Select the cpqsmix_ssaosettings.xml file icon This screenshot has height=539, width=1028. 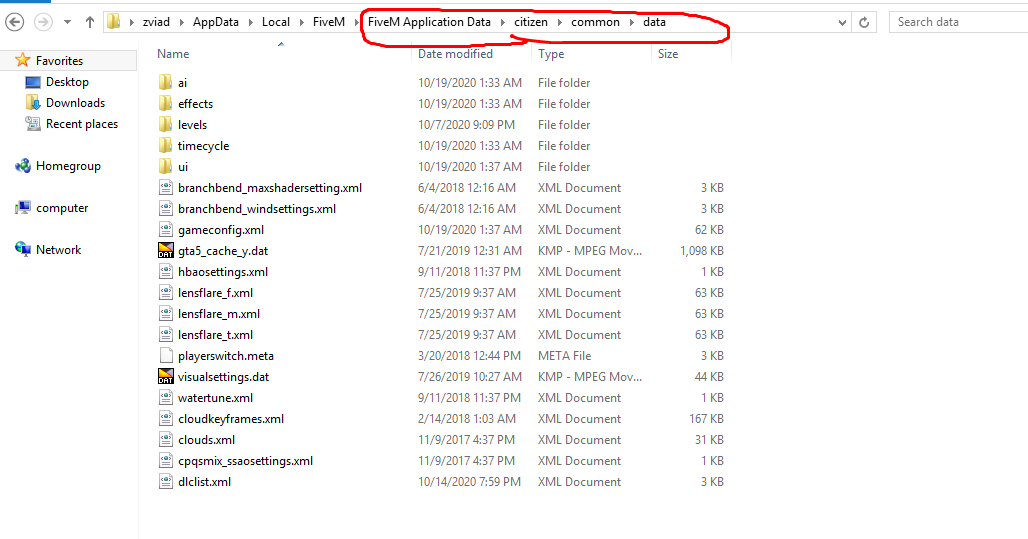[x=166, y=460]
